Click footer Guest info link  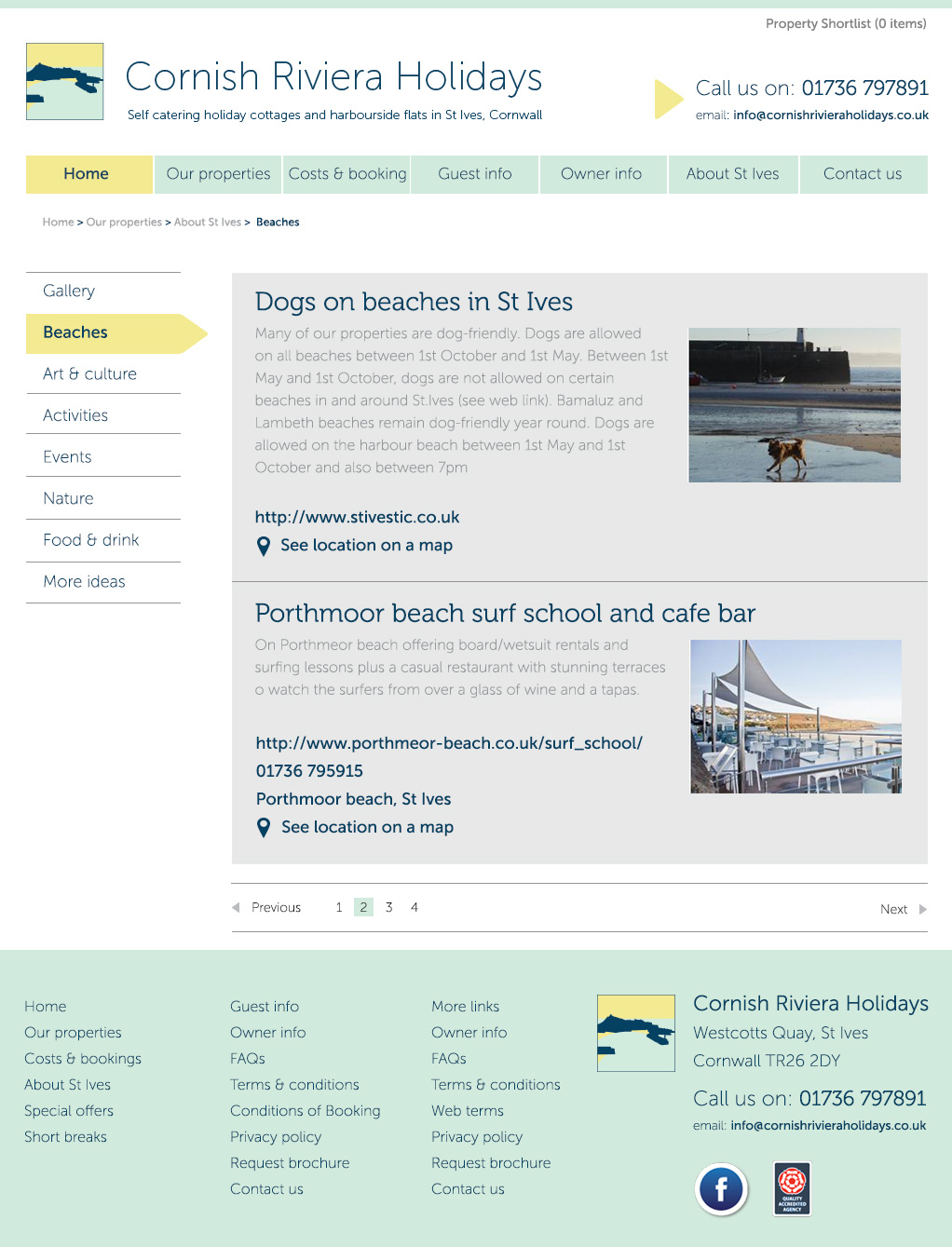(265, 1007)
